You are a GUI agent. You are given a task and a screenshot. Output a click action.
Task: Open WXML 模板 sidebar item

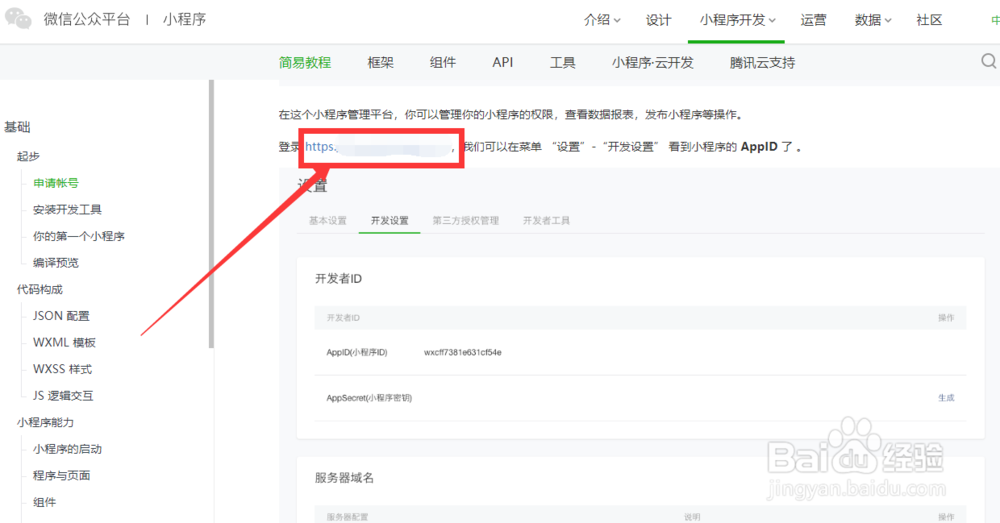point(64,343)
